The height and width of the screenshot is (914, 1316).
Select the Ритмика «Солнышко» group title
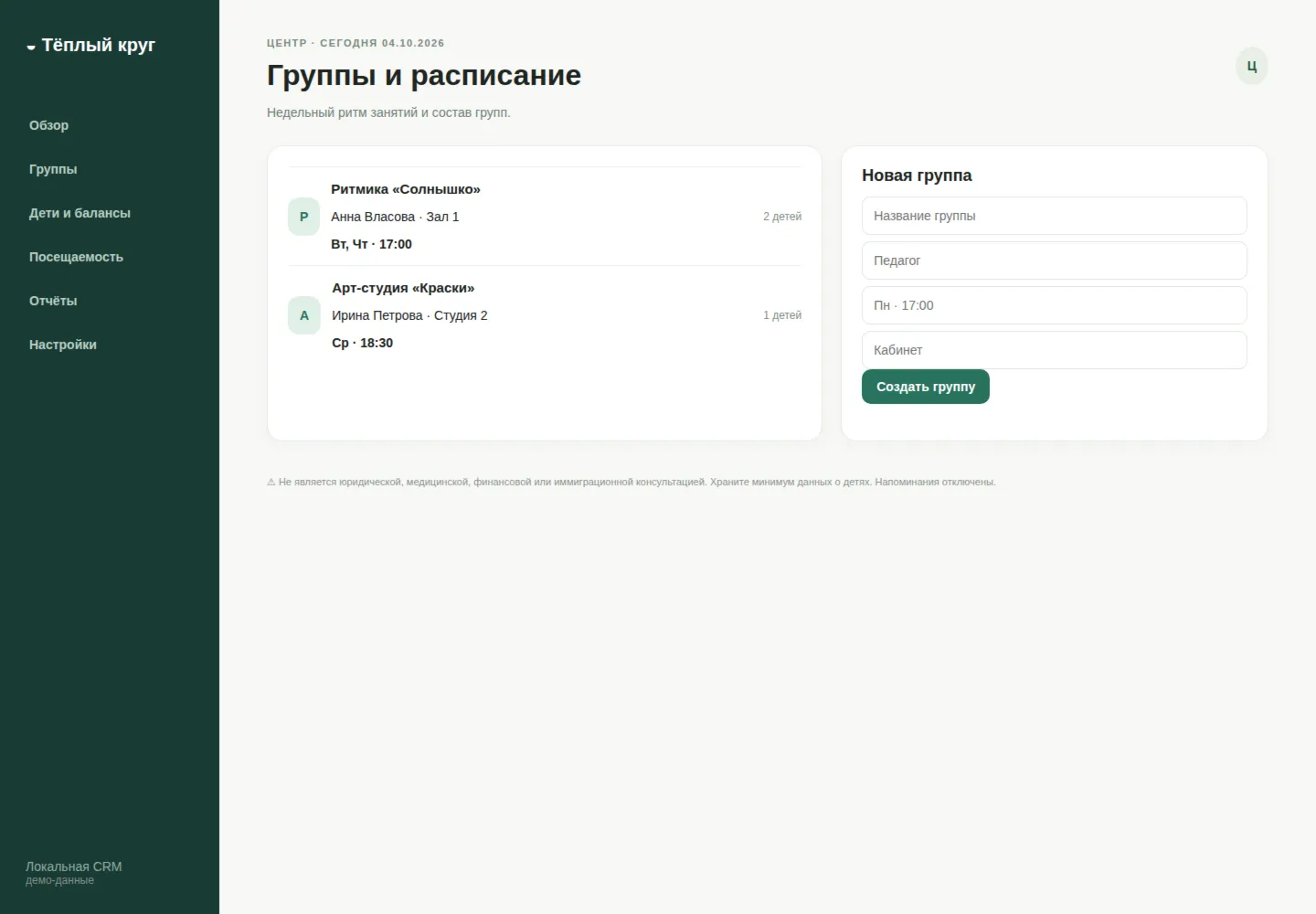click(x=406, y=189)
